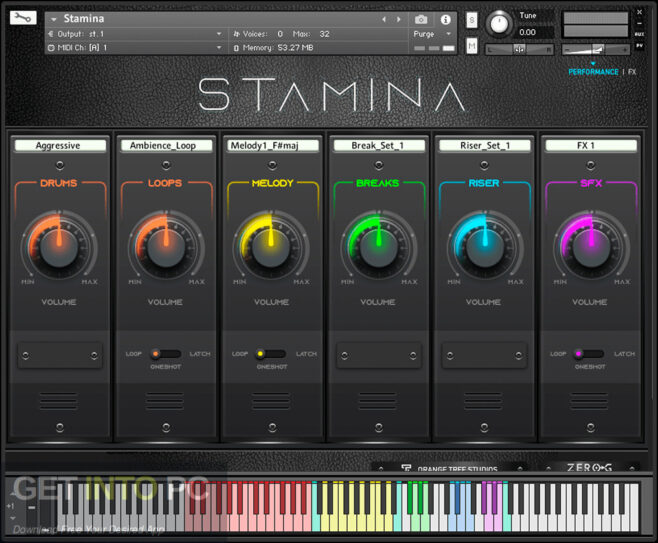Viewport: 658px width, 543px height.
Task: Open the Purge dropdown menu
Action: click(x=449, y=34)
